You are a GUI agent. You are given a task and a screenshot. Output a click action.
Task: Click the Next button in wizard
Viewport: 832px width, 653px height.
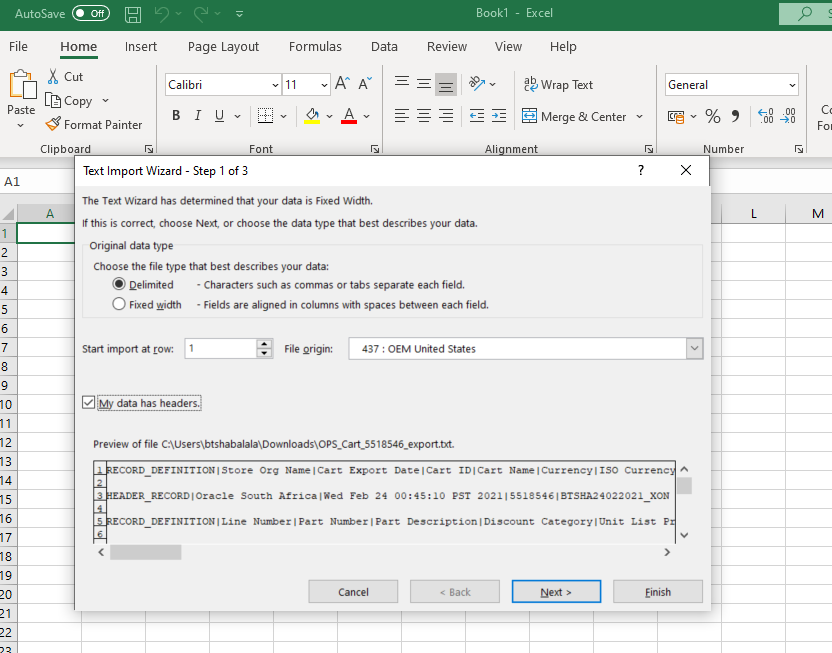pos(556,592)
